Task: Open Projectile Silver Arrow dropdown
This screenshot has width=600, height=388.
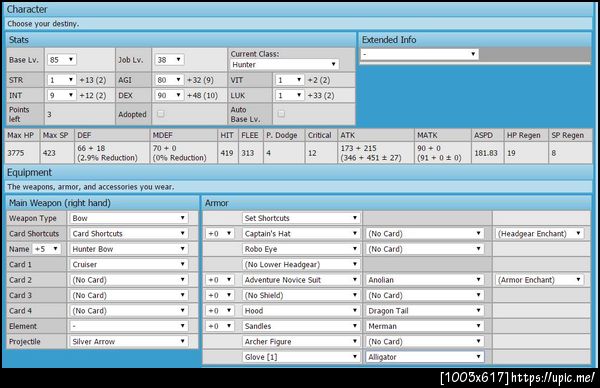Action: [129, 341]
